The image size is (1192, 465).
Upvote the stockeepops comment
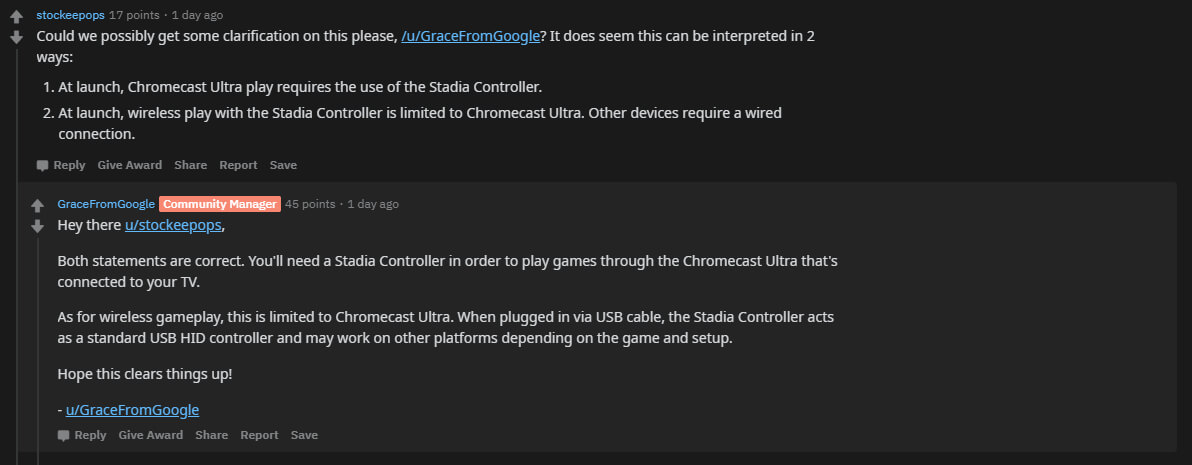click(17, 17)
